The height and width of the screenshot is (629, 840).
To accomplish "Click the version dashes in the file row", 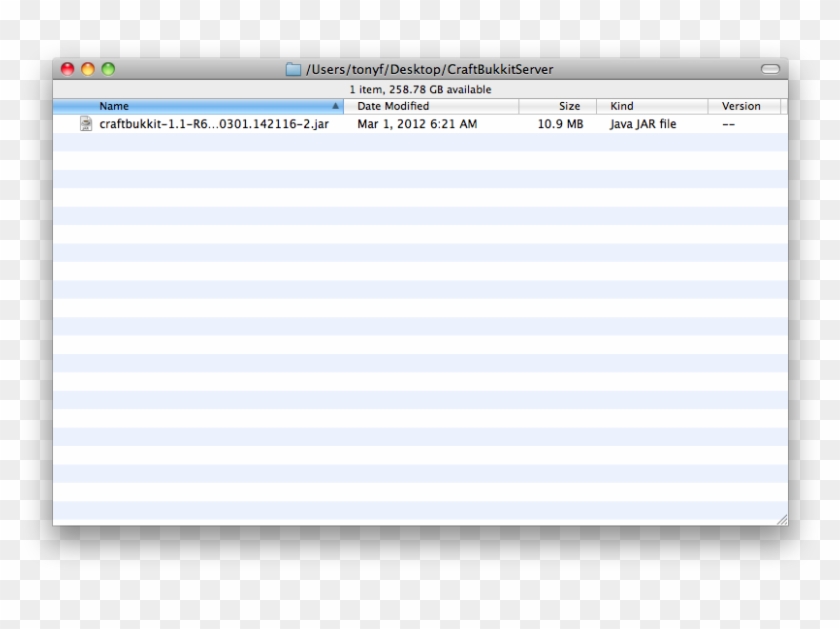I will tap(728, 125).
